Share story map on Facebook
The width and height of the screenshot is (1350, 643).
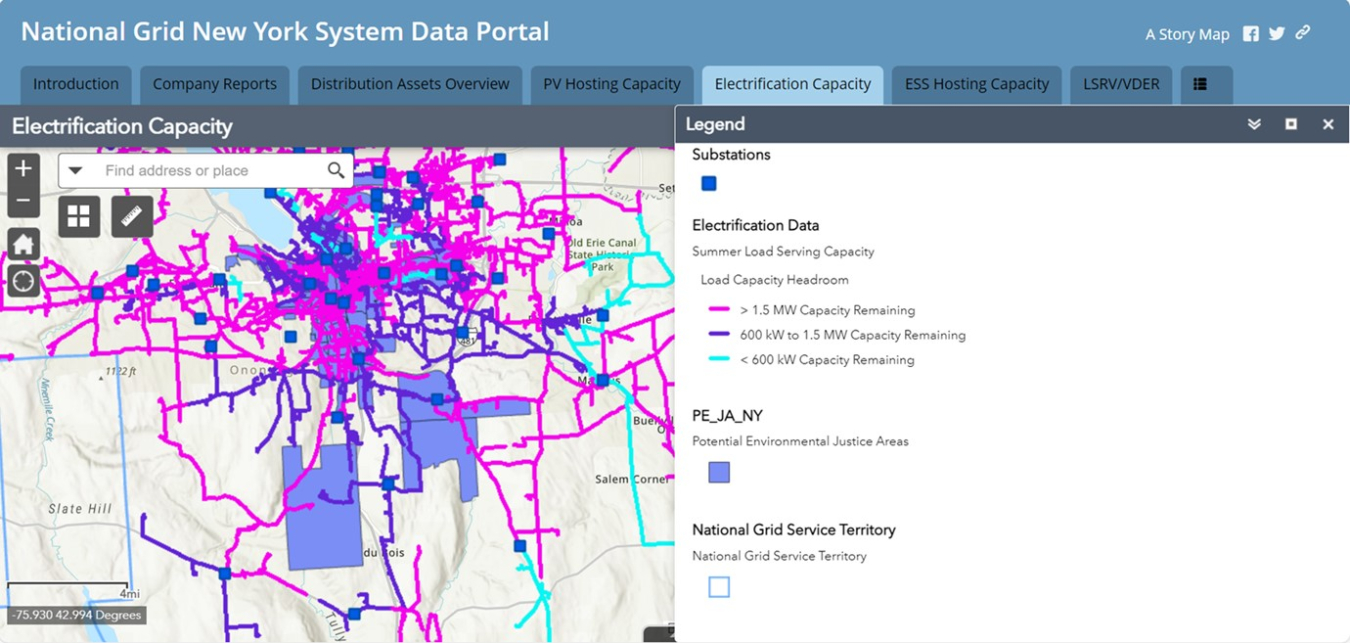pos(1251,34)
